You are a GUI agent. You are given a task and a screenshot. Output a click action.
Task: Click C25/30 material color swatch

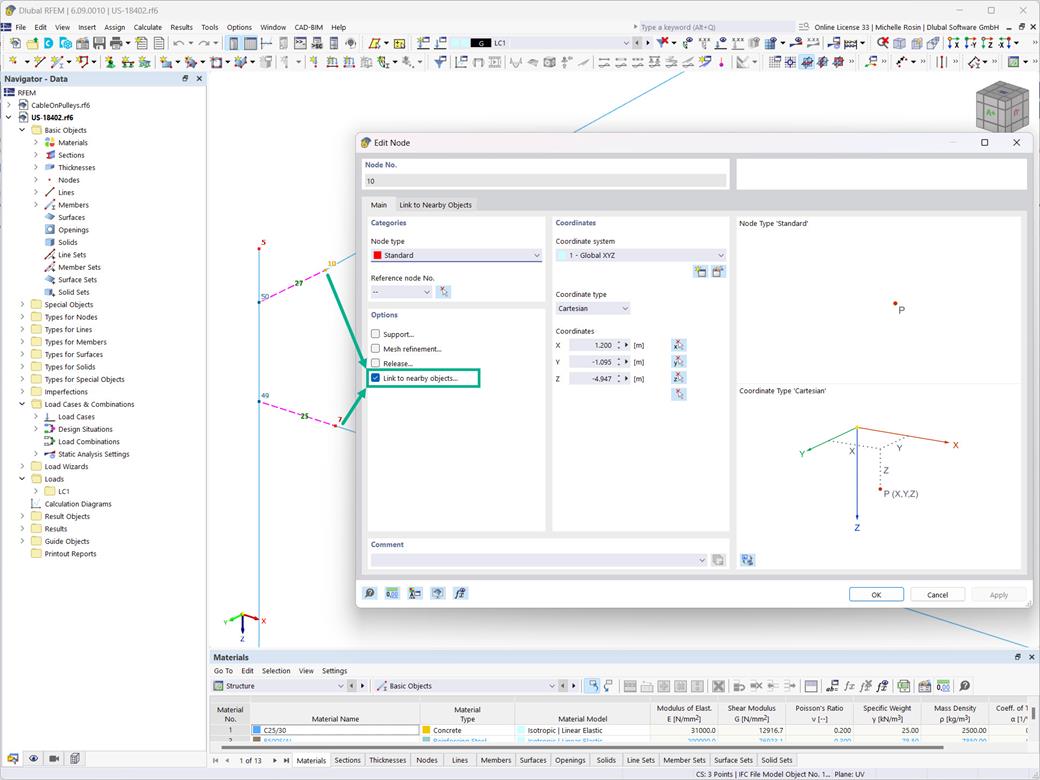pyautogui.click(x=257, y=730)
